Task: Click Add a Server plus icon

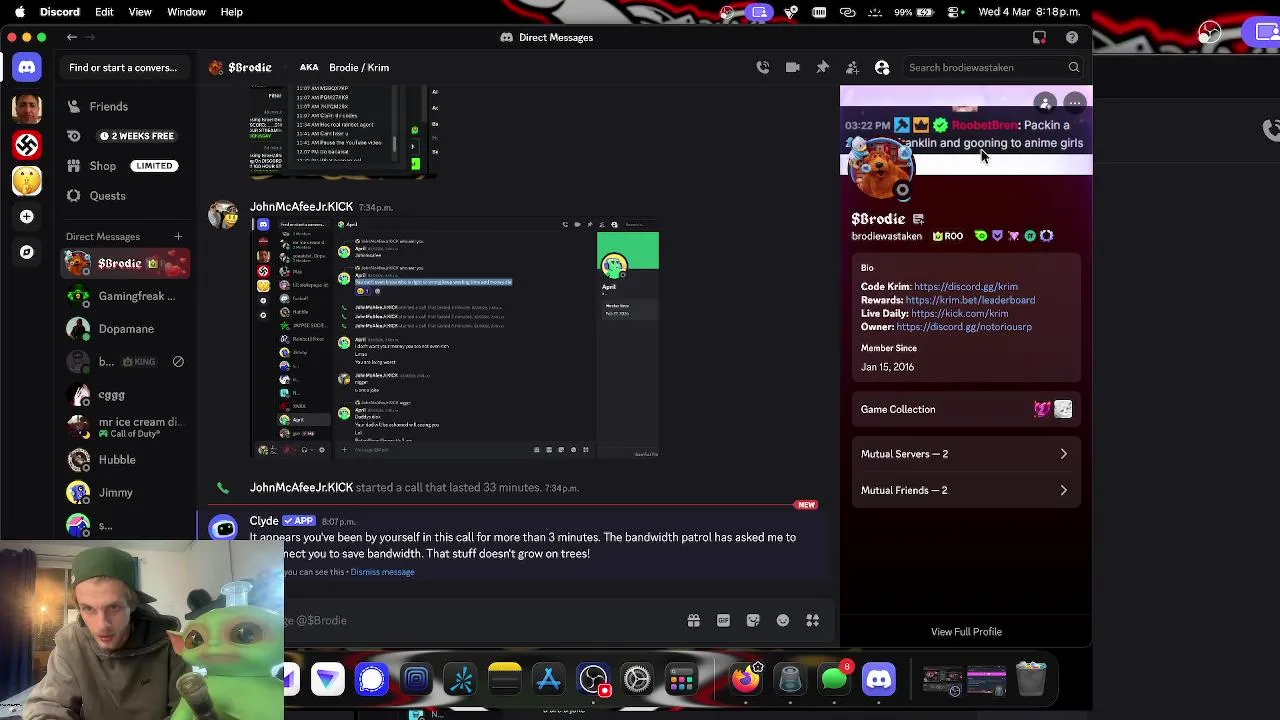Action: tap(27, 216)
